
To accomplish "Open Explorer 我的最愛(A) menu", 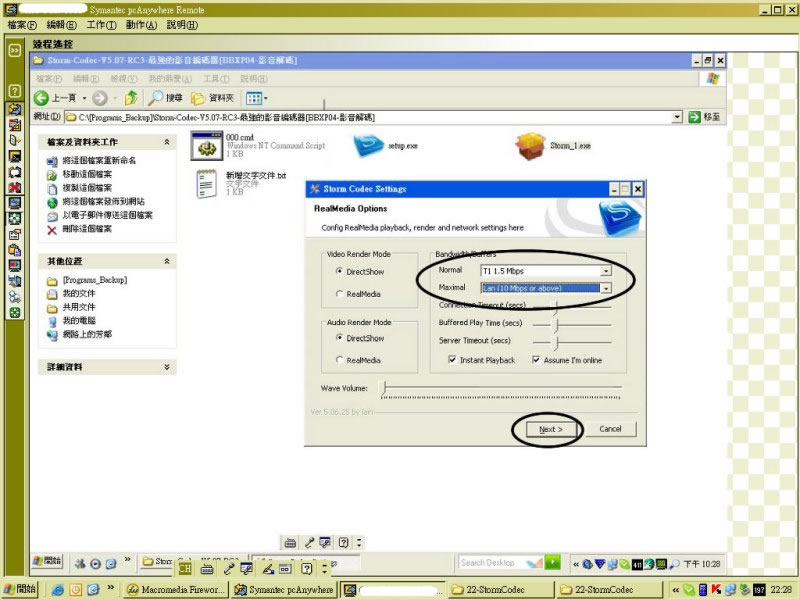I will [170, 79].
